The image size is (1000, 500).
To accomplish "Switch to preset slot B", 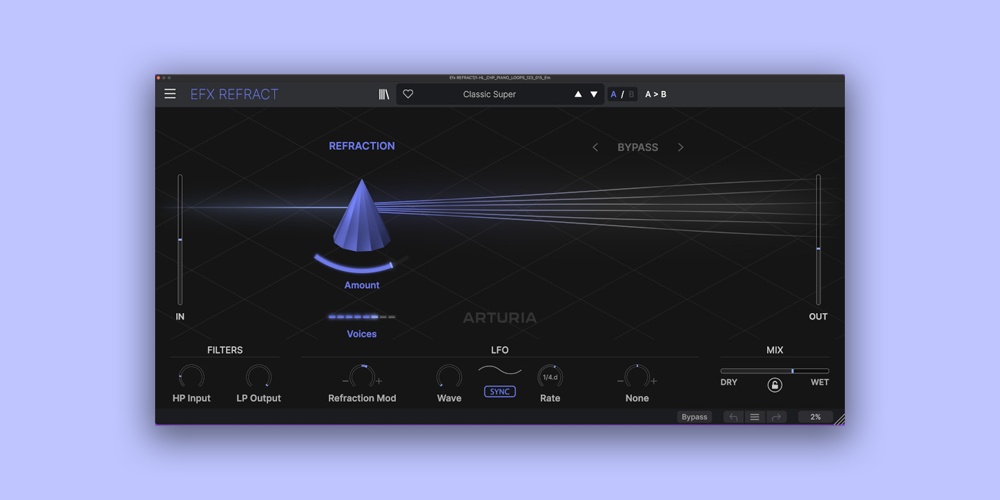I will coord(631,94).
